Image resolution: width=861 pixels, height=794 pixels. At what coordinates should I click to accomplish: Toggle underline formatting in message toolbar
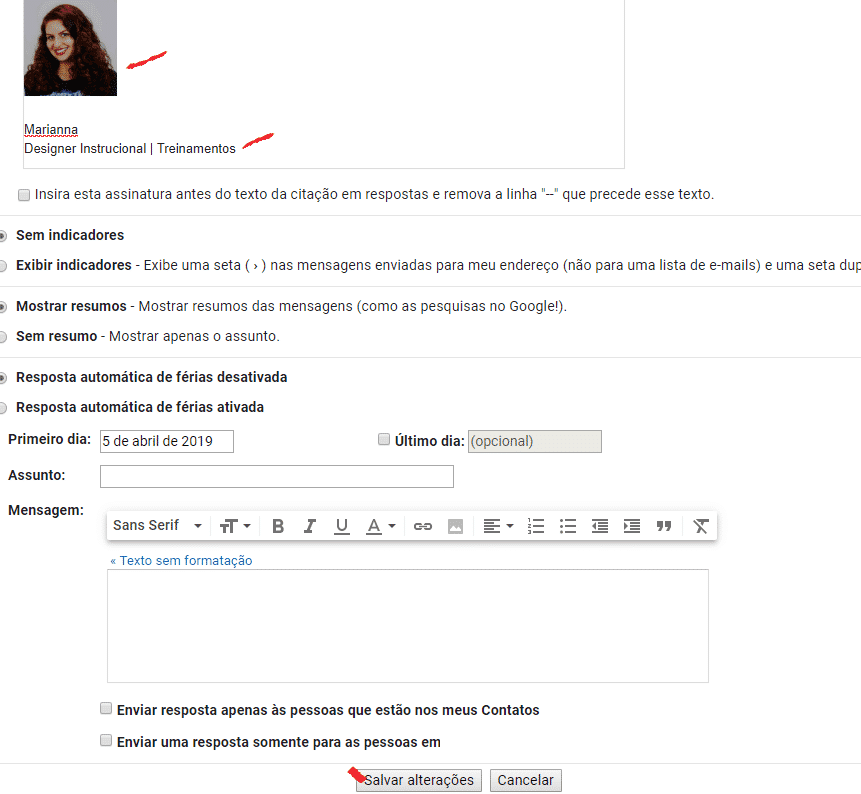(x=342, y=526)
